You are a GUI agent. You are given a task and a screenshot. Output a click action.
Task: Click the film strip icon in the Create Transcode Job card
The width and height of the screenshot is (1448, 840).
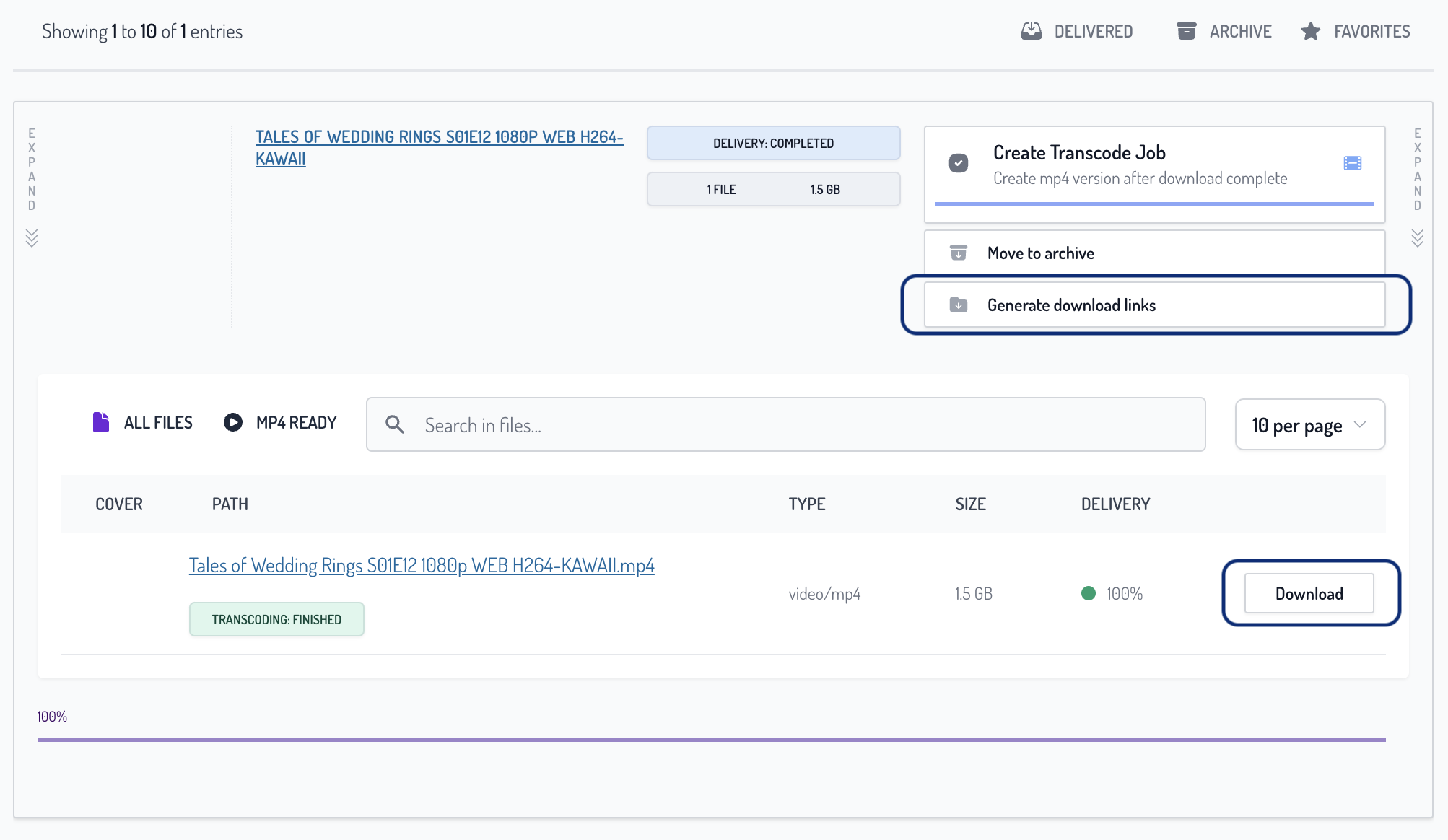1352,163
